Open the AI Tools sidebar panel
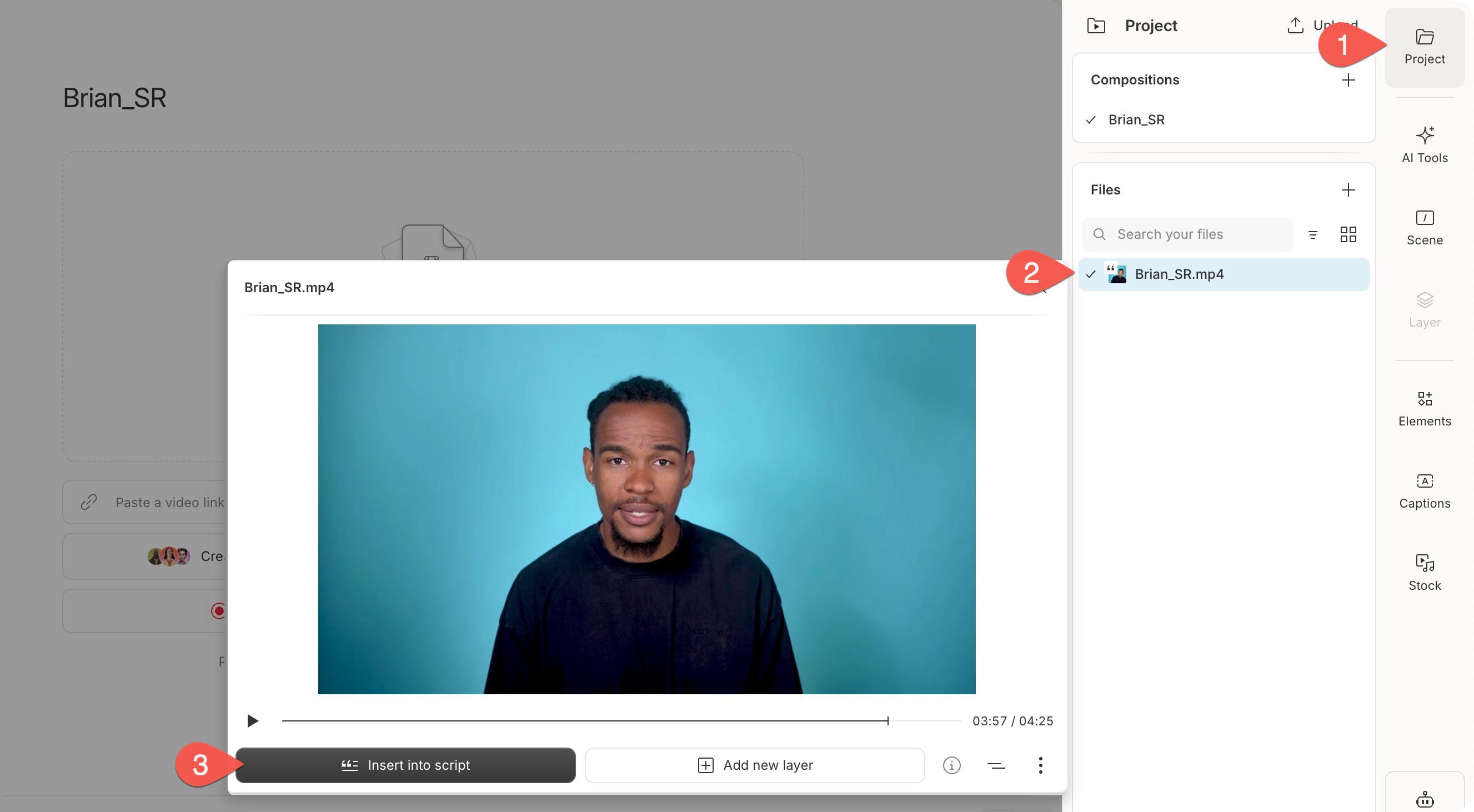1474x812 pixels. tap(1424, 146)
